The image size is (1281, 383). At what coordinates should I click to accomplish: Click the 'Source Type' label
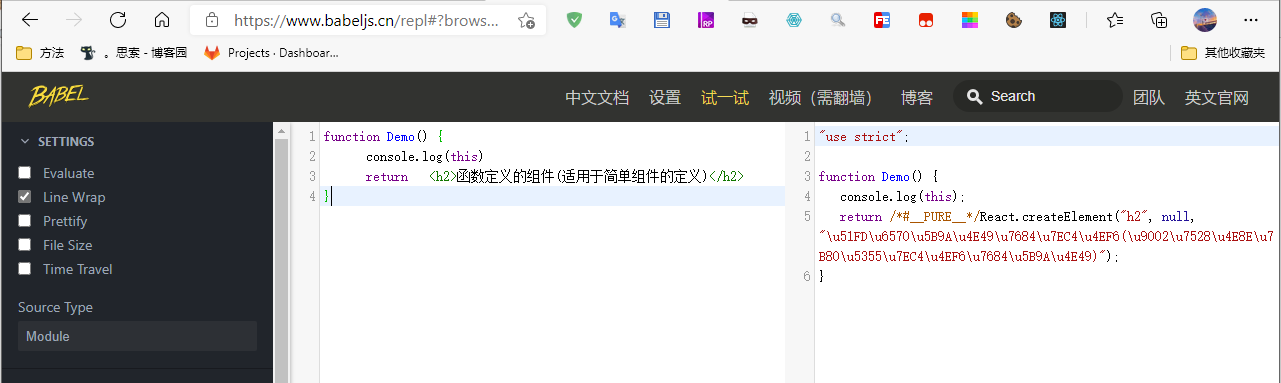click(x=55, y=307)
